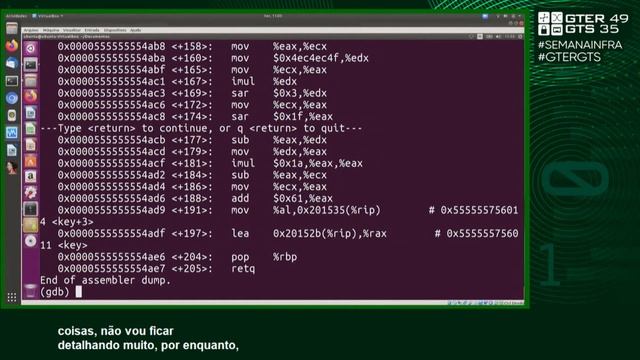Launch Firefox in the guest launcher

point(31,96)
